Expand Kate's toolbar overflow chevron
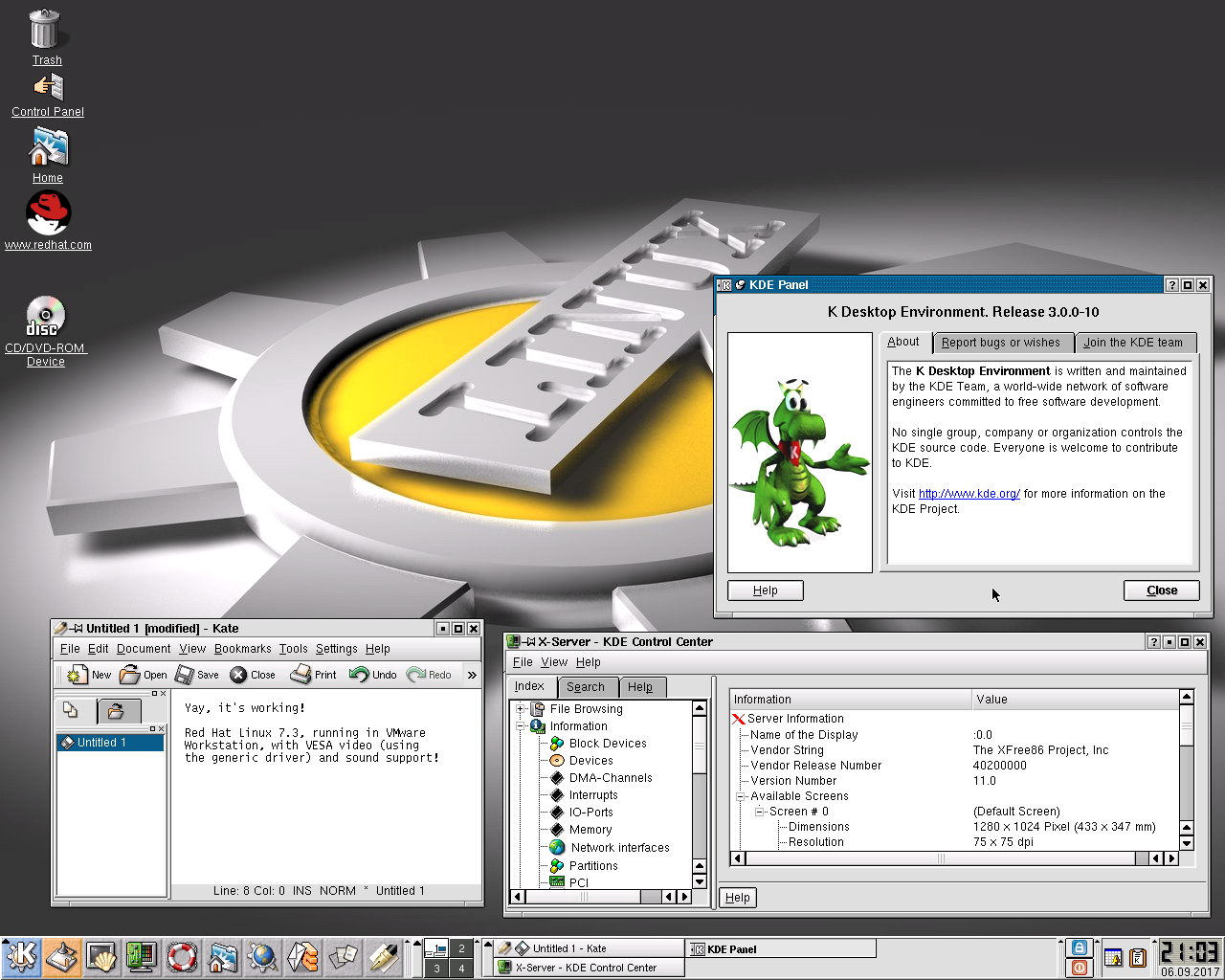1225x980 pixels. tap(472, 675)
